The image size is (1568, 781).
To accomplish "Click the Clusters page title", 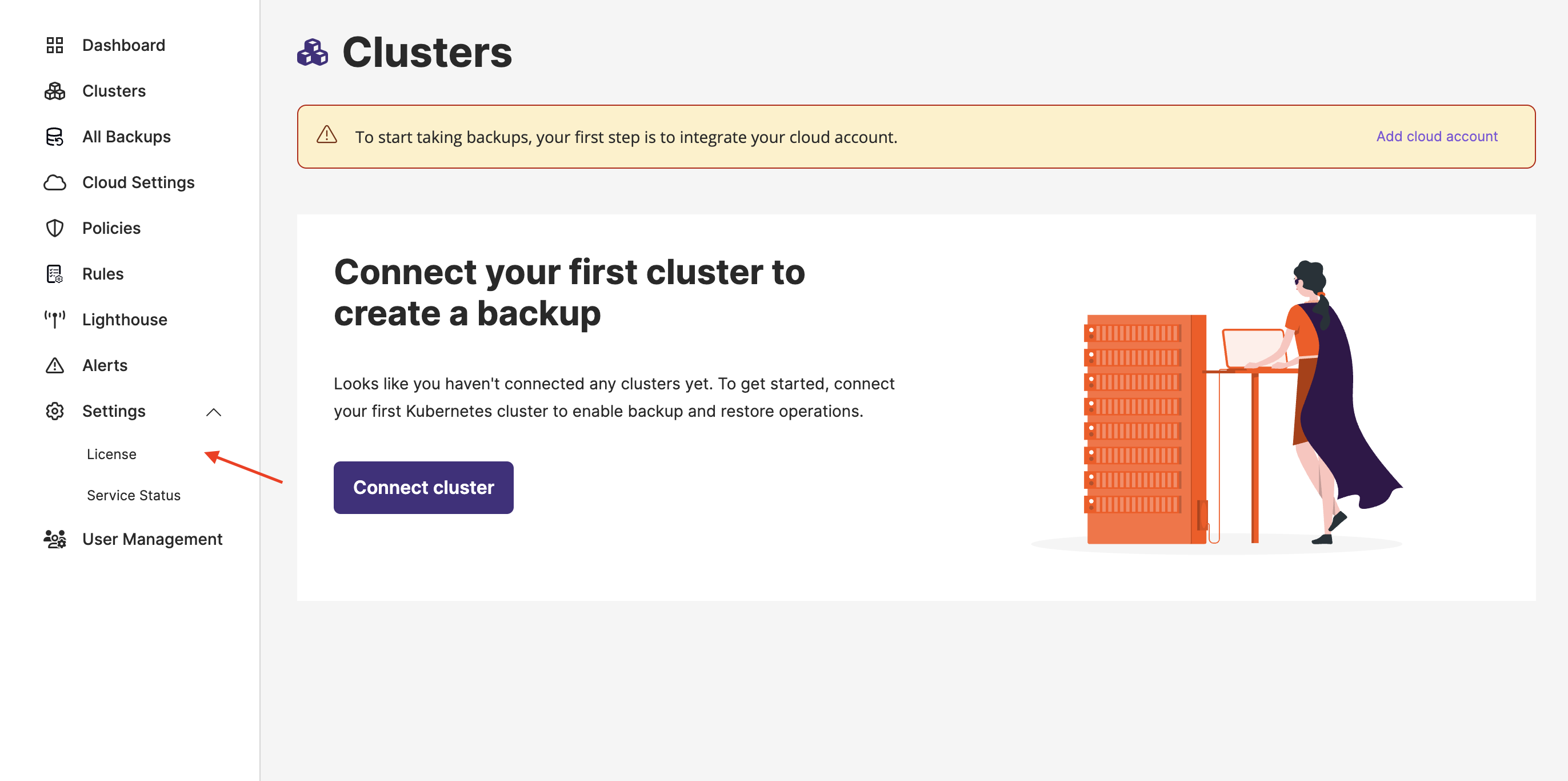I will point(427,53).
